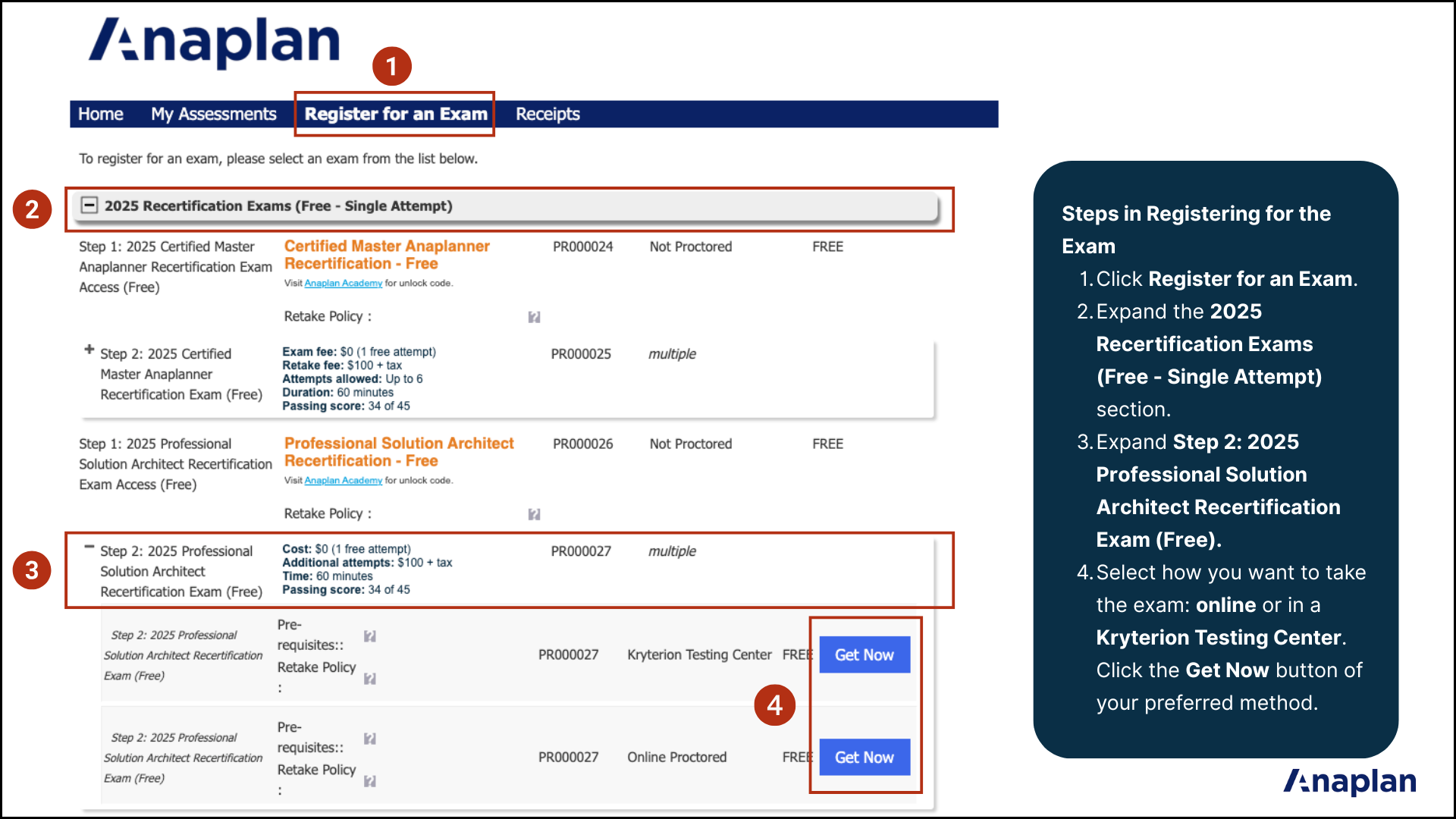Click 'Not Proctored' beside PR000024
Viewport: 1456px width, 819px height.
tap(690, 246)
